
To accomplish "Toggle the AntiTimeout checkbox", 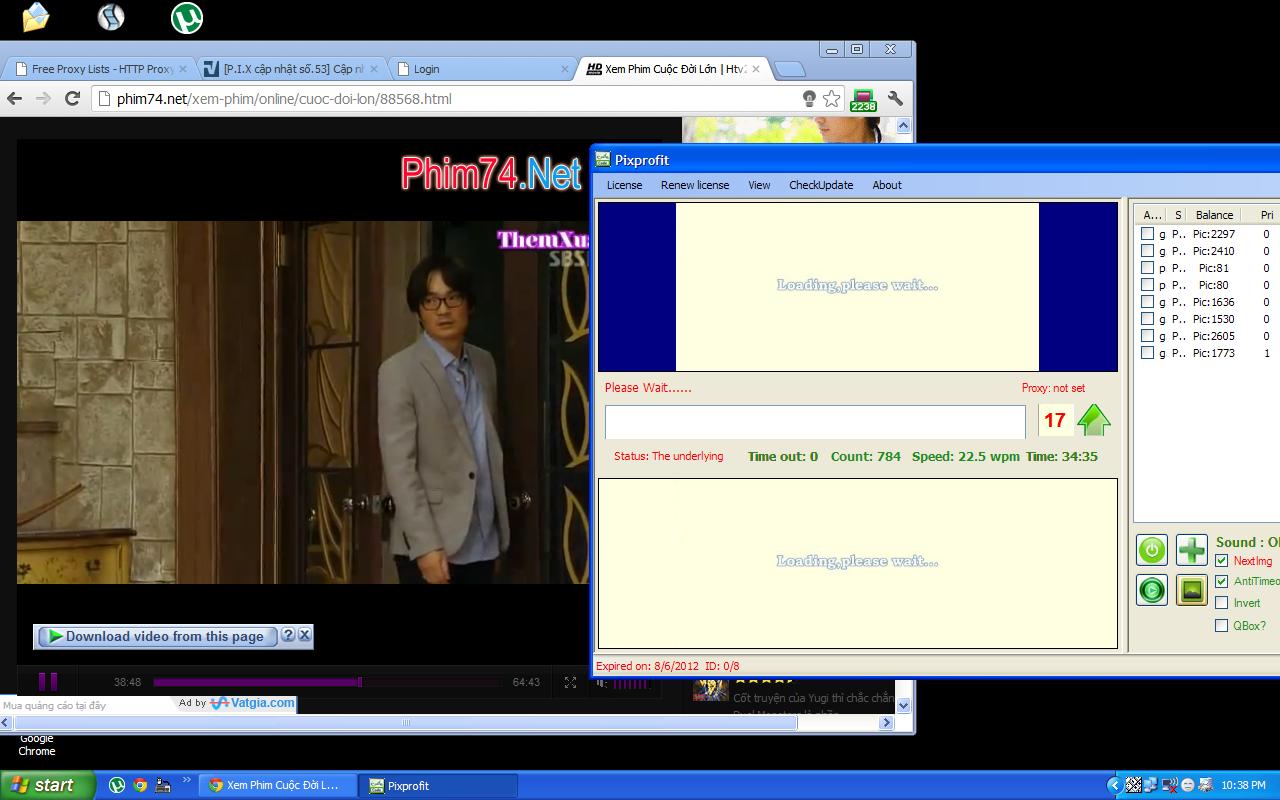I will 1221,581.
